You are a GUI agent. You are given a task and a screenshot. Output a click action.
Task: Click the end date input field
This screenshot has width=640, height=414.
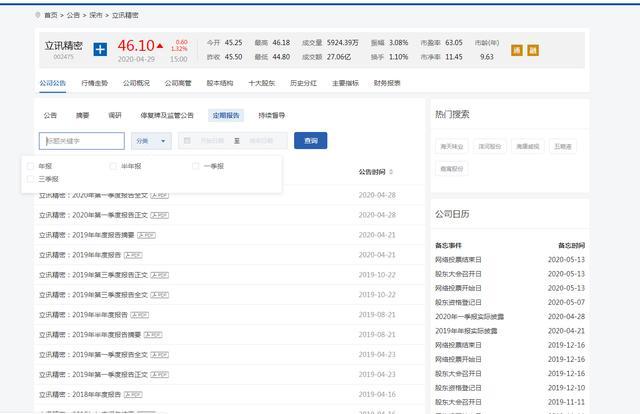click(261, 140)
